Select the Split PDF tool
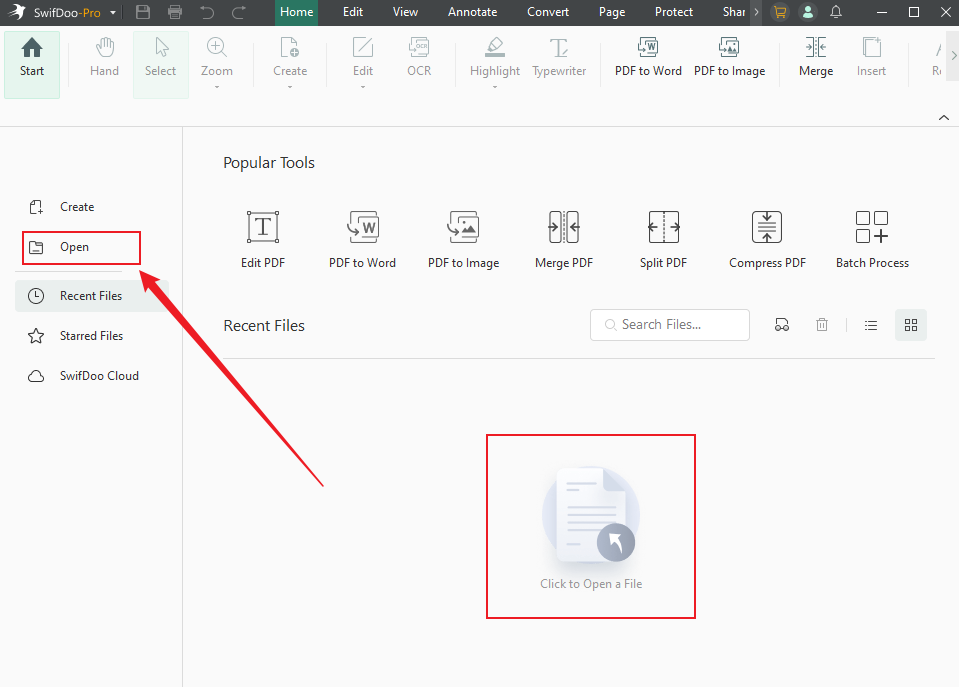 point(663,228)
